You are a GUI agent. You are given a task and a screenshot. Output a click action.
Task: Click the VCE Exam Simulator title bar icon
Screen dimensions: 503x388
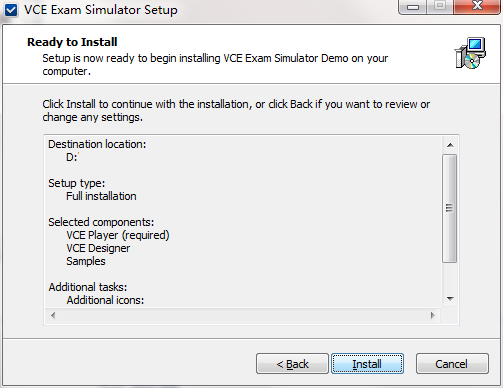11,10
